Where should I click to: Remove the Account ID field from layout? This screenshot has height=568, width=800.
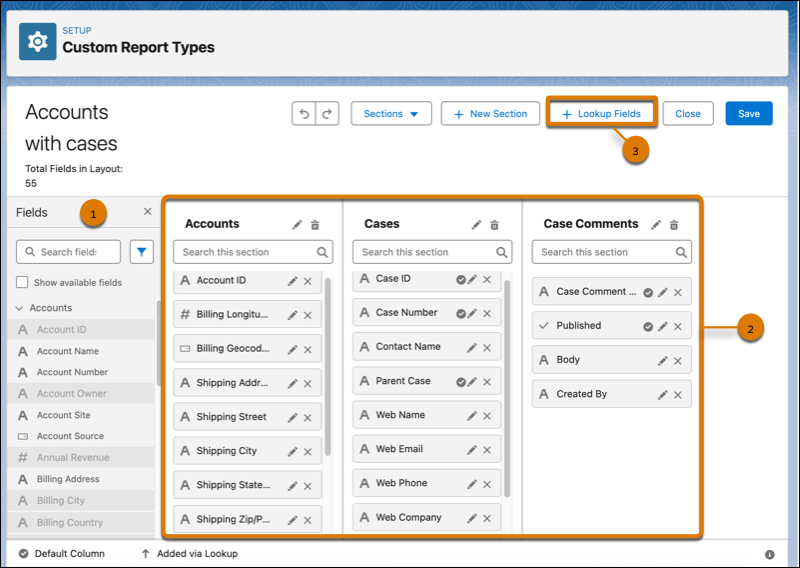click(308, 281)
